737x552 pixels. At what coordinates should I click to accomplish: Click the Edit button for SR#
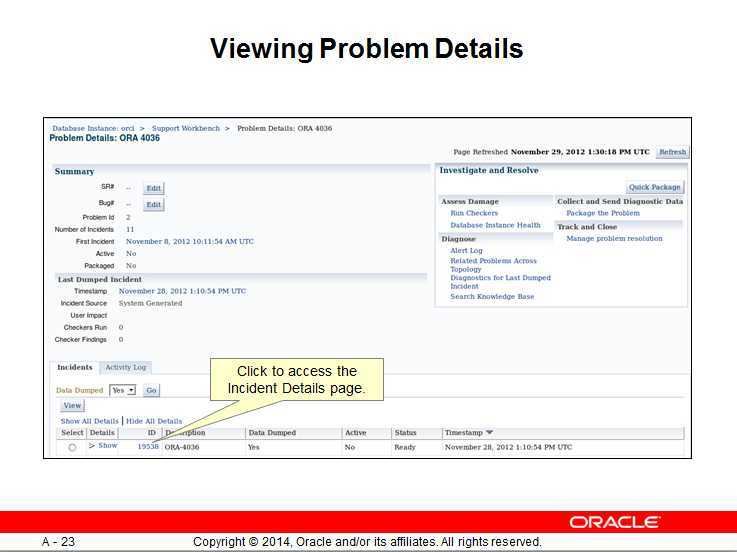point(154,188)
